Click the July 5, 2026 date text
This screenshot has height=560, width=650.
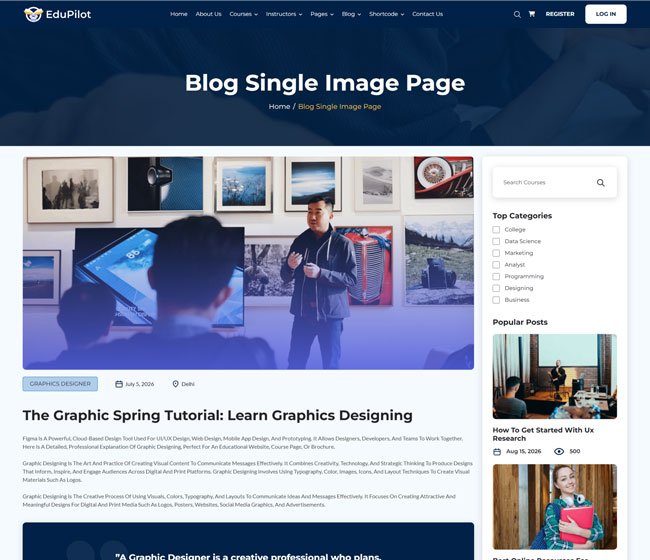click(x=140, y=384)
